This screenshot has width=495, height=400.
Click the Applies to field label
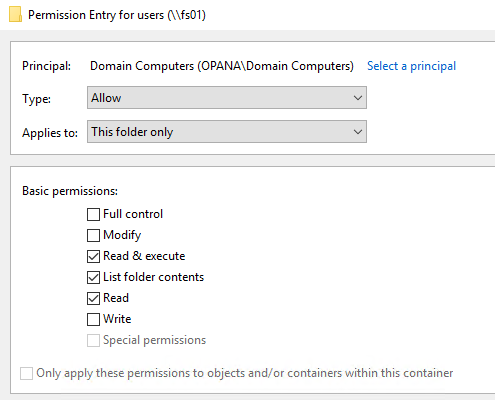tap(50, 133)
